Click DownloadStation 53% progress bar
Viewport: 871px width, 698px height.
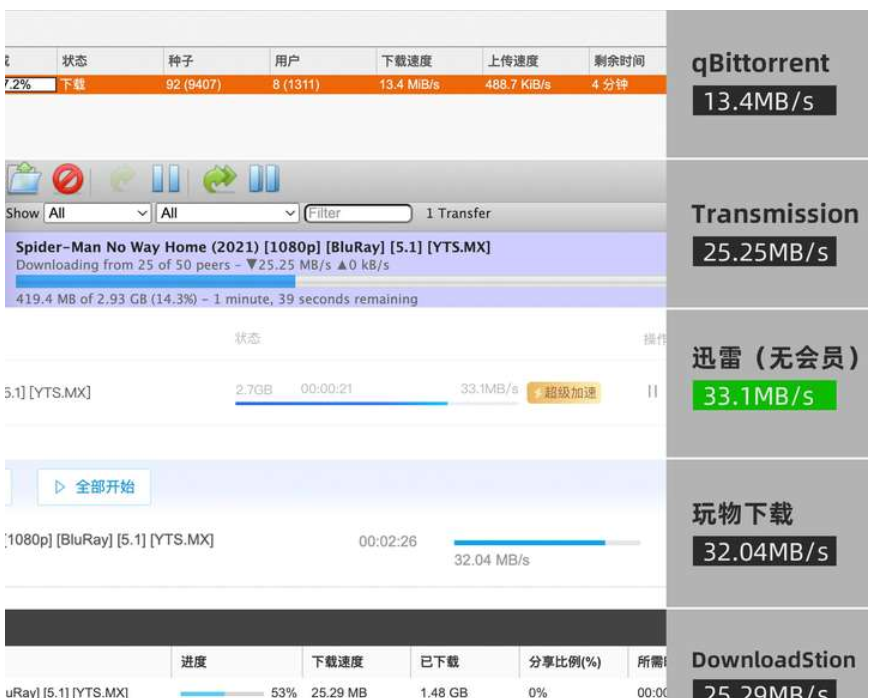tap(222, 693)
